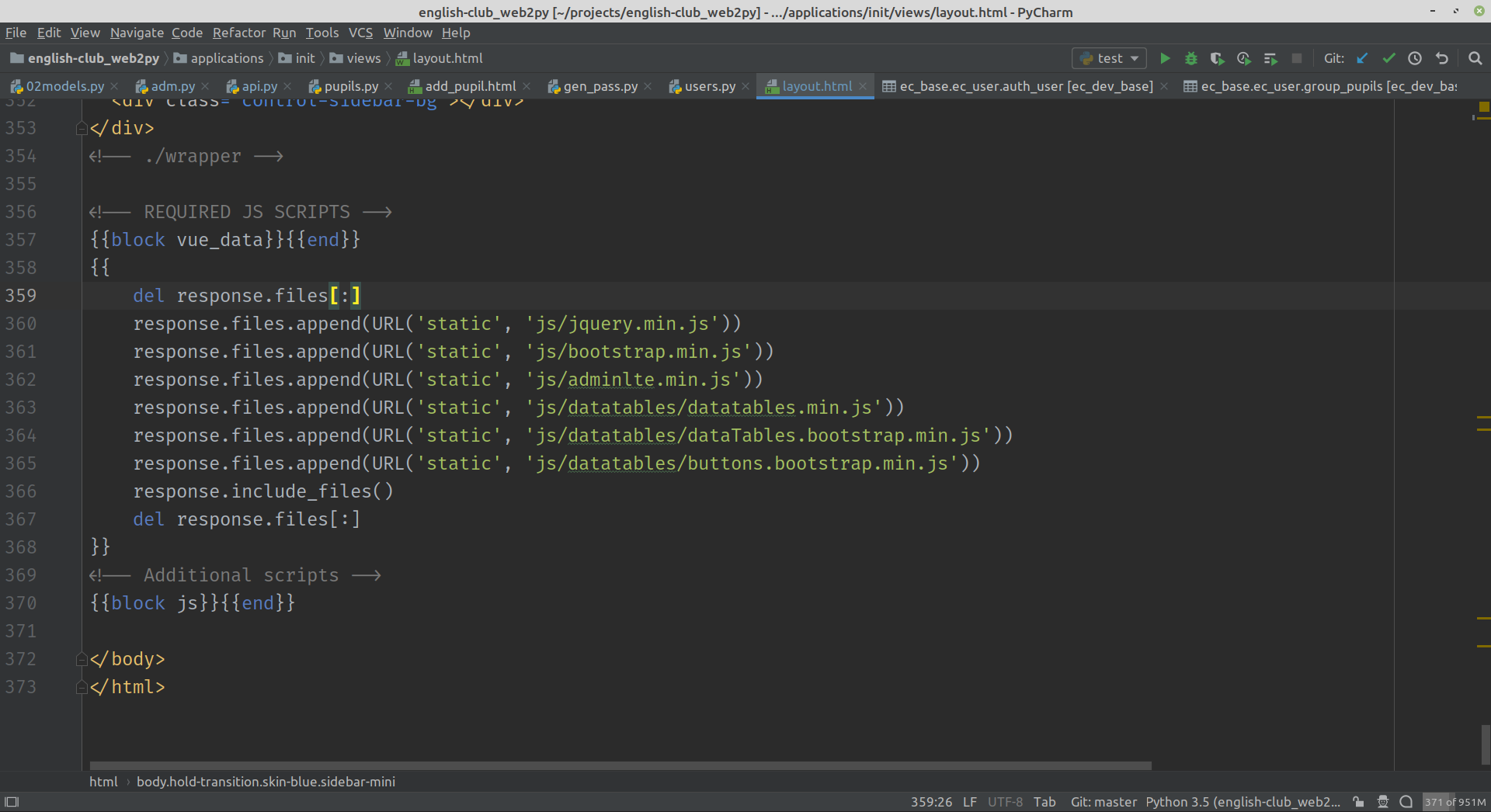Image resolution: width=1491 pixels, height=812 pixels.
Task: Toggle the fold marker at closing html tag
Action: [82, 688]
